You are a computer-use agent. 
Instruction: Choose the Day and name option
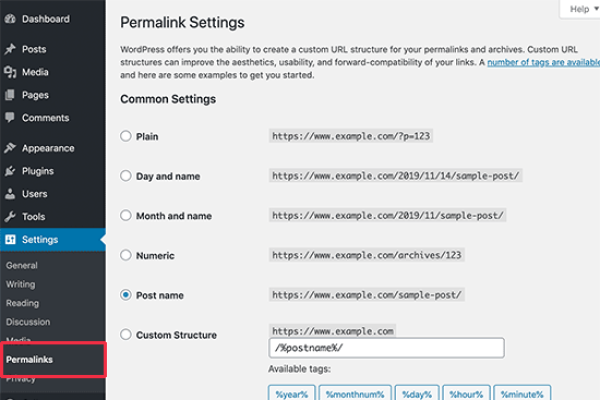[x=126, y=176]
